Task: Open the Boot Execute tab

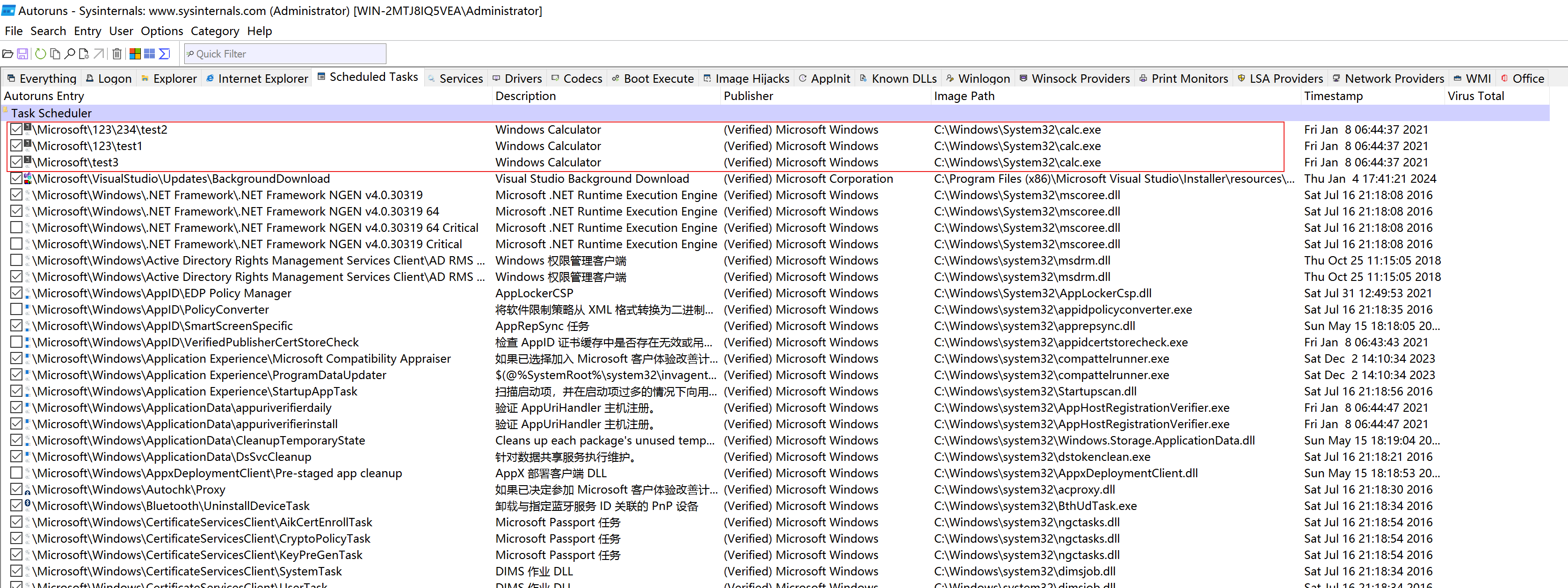Action: click(x=653, y=79)
